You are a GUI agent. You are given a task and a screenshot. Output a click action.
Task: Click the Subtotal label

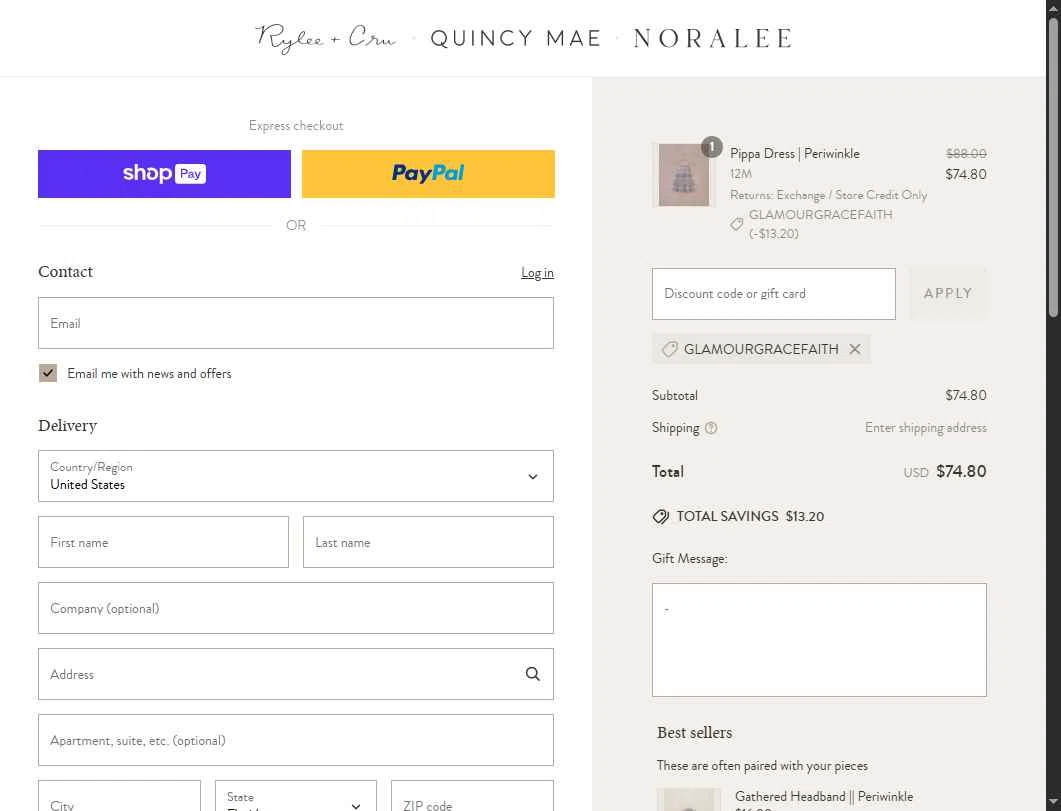coord(675,395)
